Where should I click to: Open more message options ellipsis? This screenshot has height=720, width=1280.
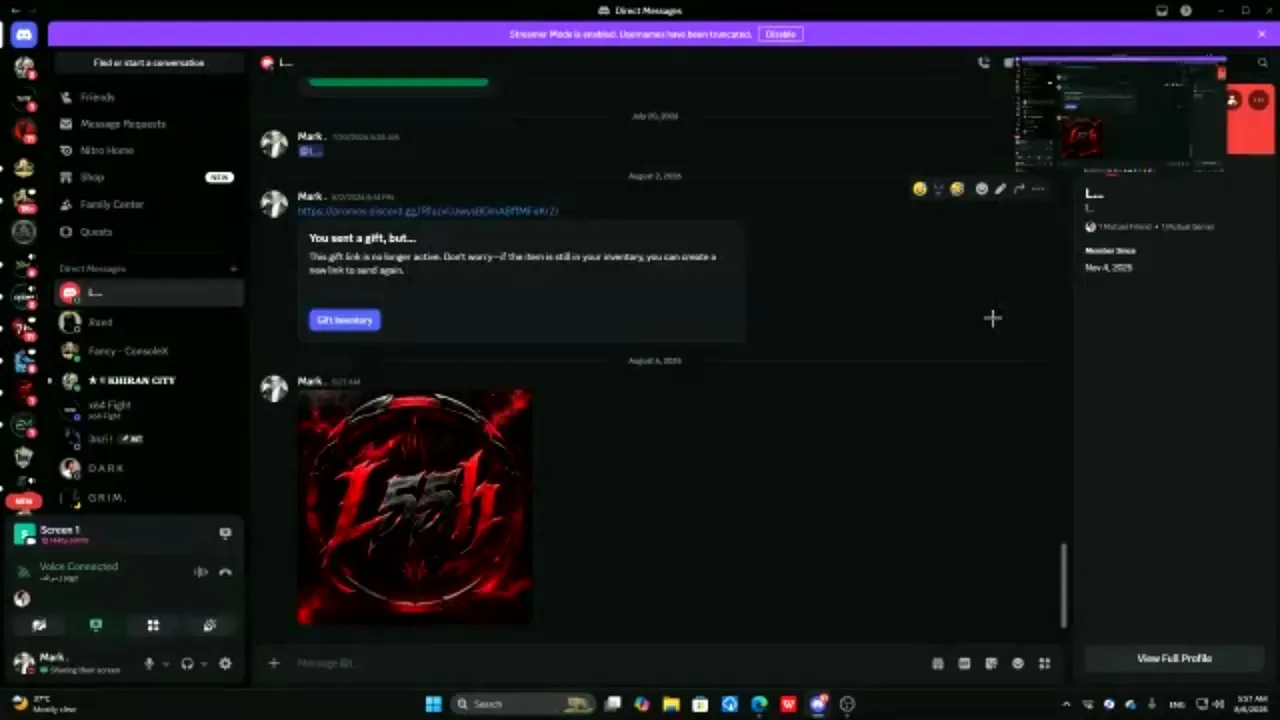(x=1038, y=188)
